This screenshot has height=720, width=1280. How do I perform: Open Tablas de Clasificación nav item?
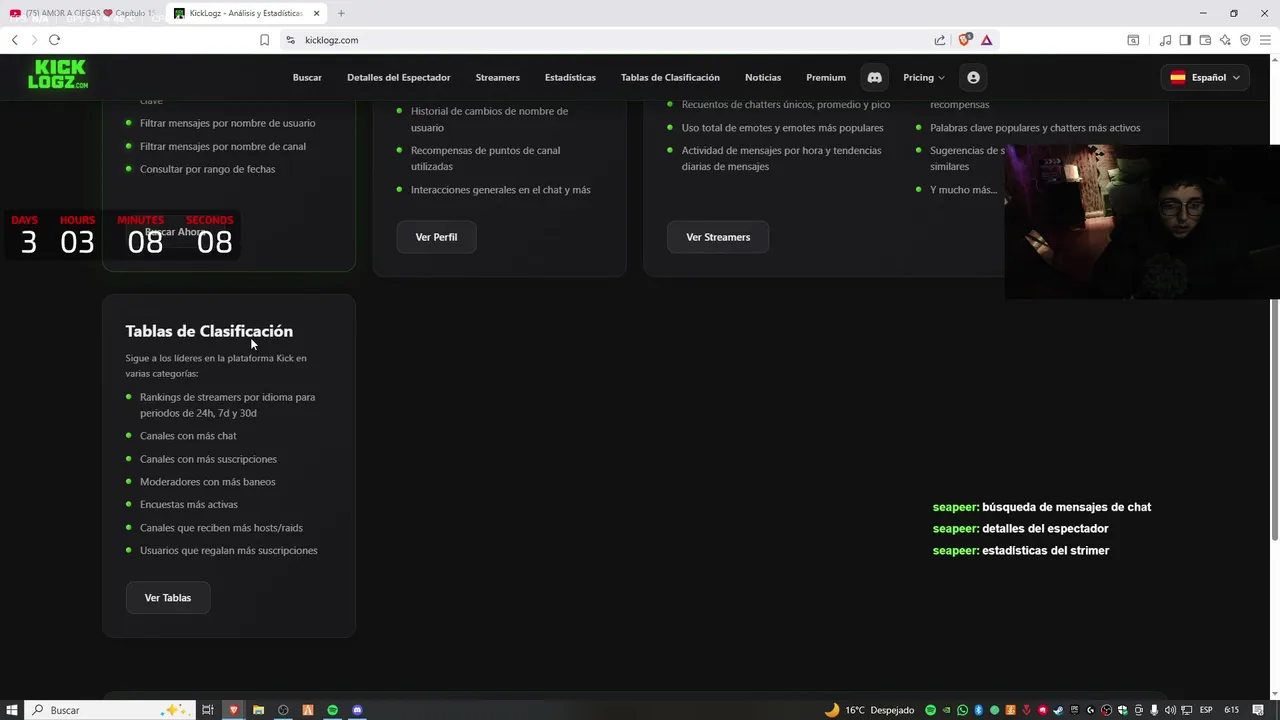[670, 77]
